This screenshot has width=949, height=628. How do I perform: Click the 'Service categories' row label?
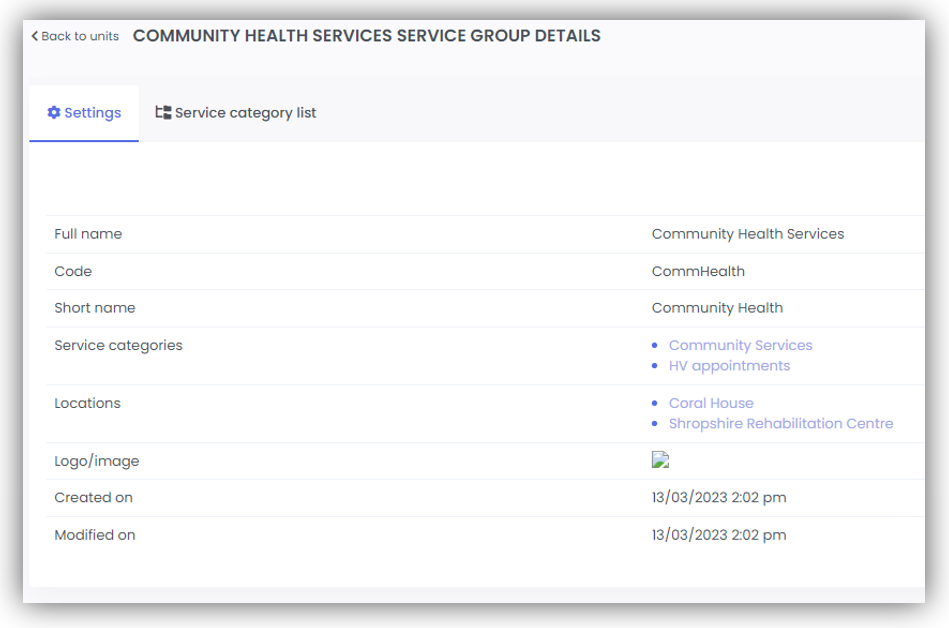118,345
